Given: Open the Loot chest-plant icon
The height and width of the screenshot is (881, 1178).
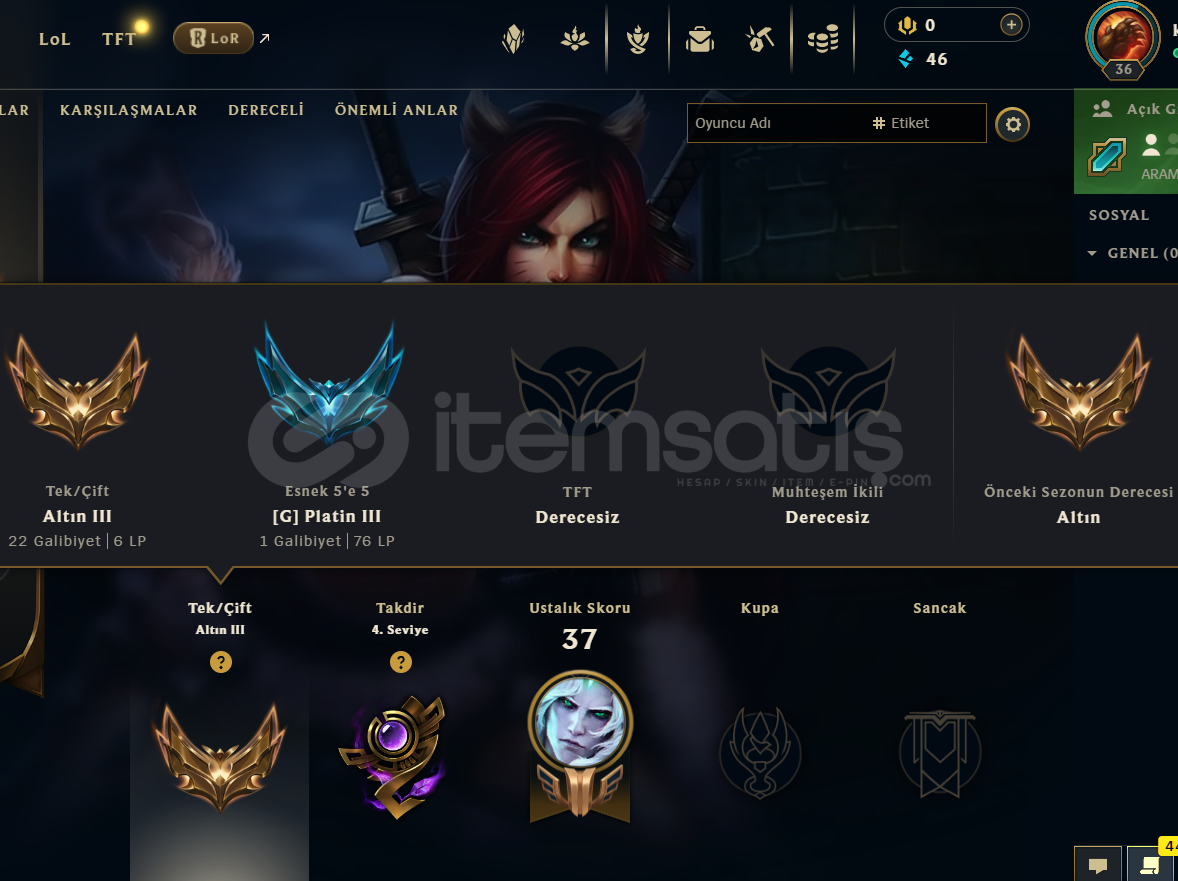Looking at the screenshot, I should tap(575, 39).
